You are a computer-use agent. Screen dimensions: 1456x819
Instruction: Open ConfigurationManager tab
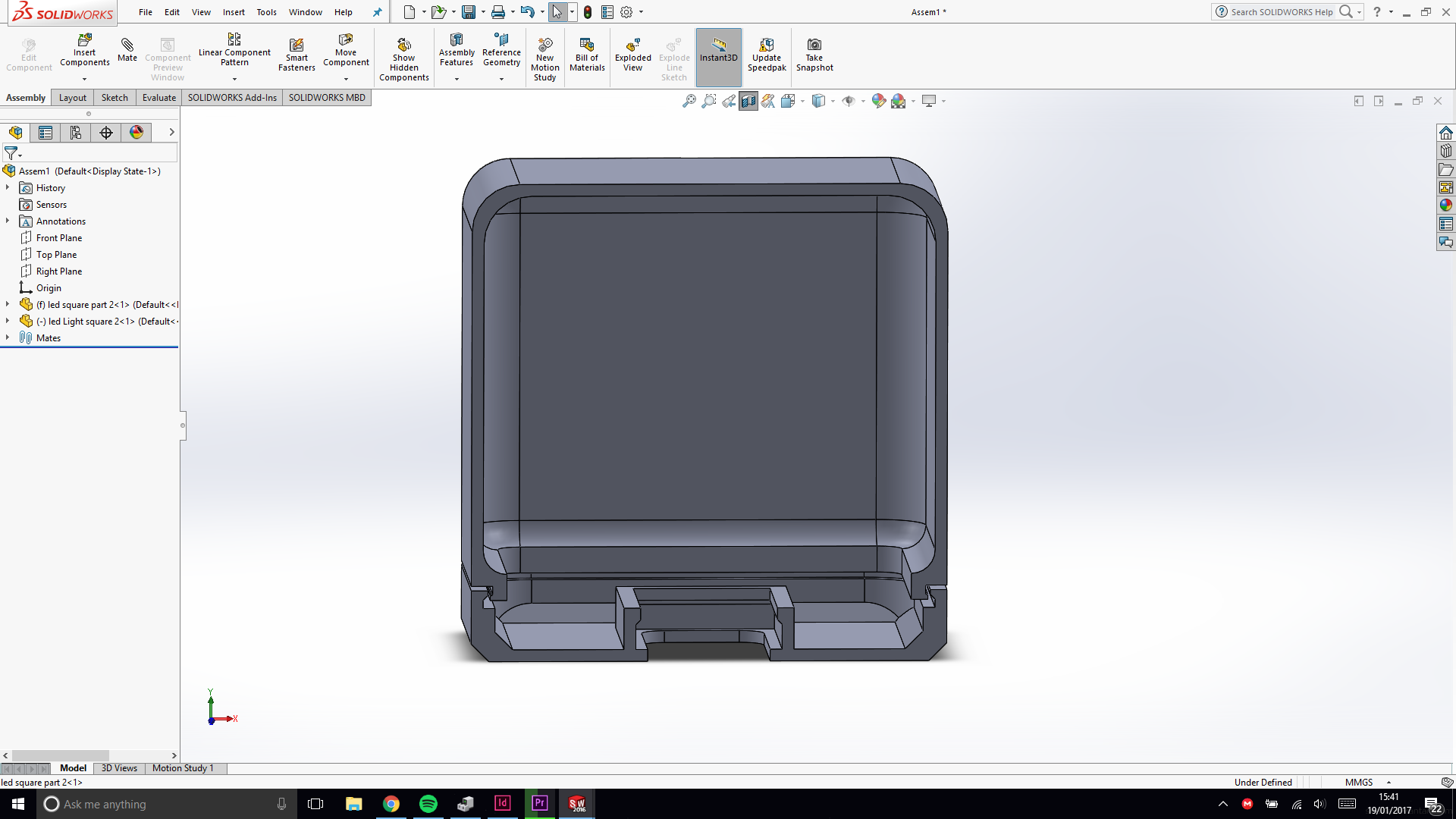(76, 133)
